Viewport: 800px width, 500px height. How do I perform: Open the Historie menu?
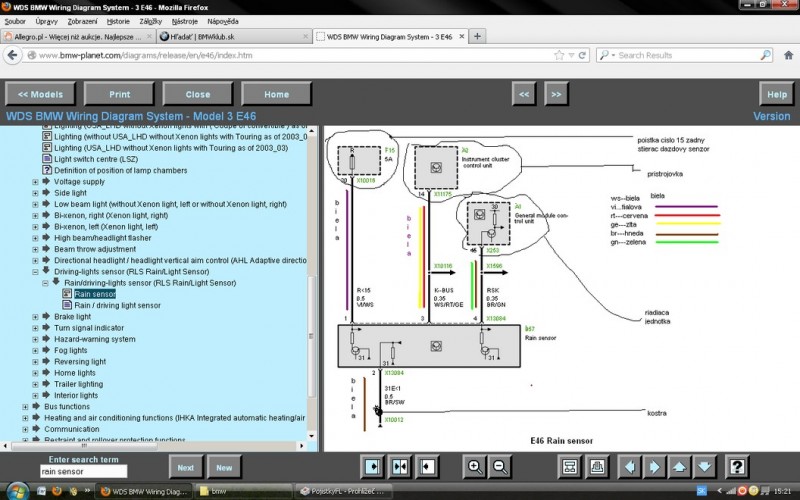[x=118, y=21]
